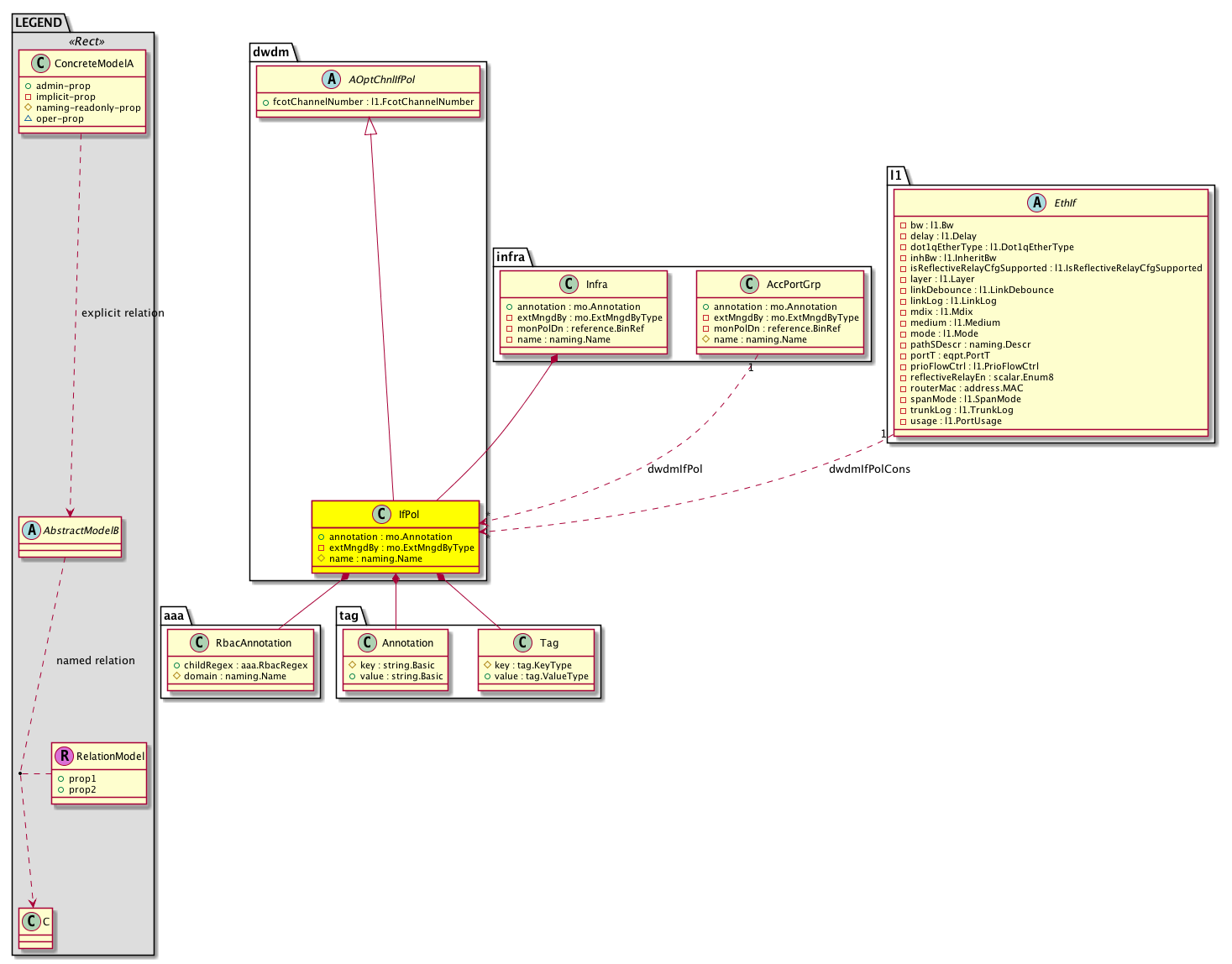Select the class icon of Infra
This screenshot has width=1232, height=964.
click(569, 285)
